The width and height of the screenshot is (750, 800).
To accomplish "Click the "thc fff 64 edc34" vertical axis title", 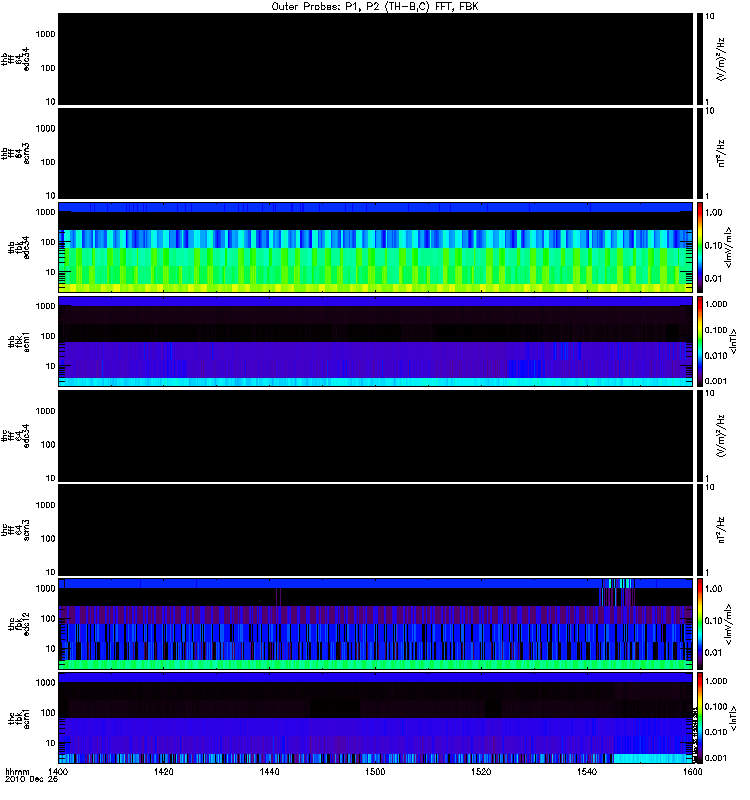I will click(x=15, y=436).
